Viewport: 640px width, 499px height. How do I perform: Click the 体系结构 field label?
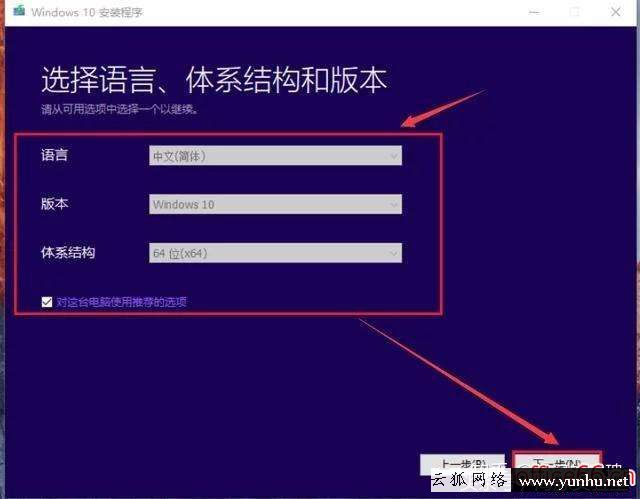[x=68, y=253]
